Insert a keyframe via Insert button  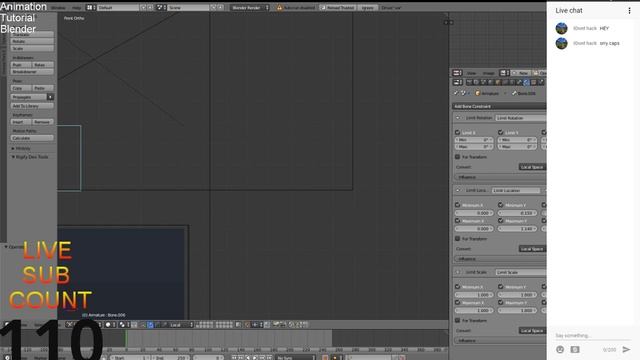tap(21, 122)
